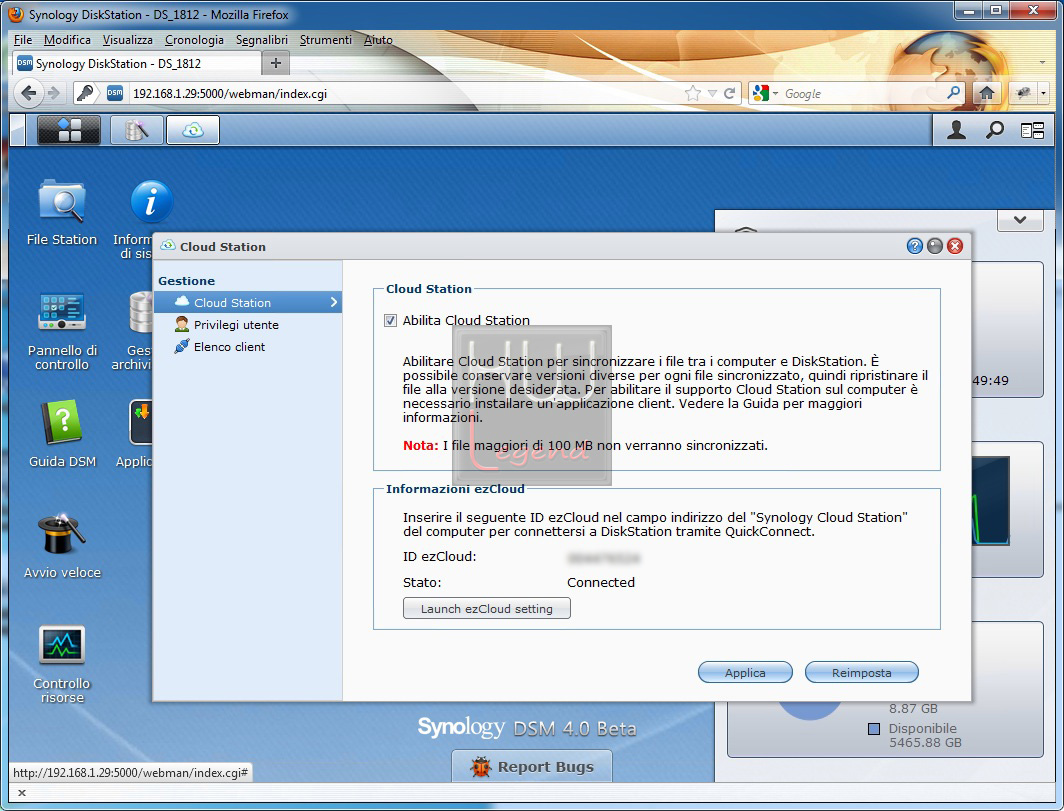1064x811 pixels.
Task: Click the Launch ezCloud setting button
Action: point(487,608)
